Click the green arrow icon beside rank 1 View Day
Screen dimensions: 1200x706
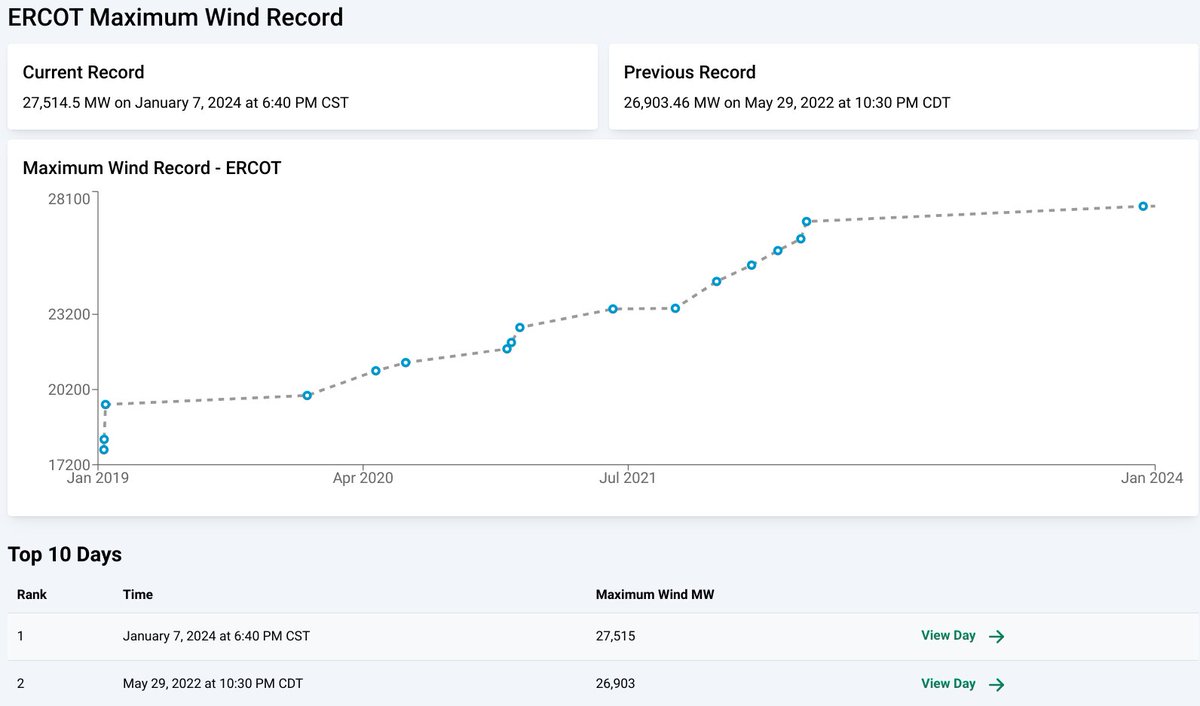click(x=996, y=635)
